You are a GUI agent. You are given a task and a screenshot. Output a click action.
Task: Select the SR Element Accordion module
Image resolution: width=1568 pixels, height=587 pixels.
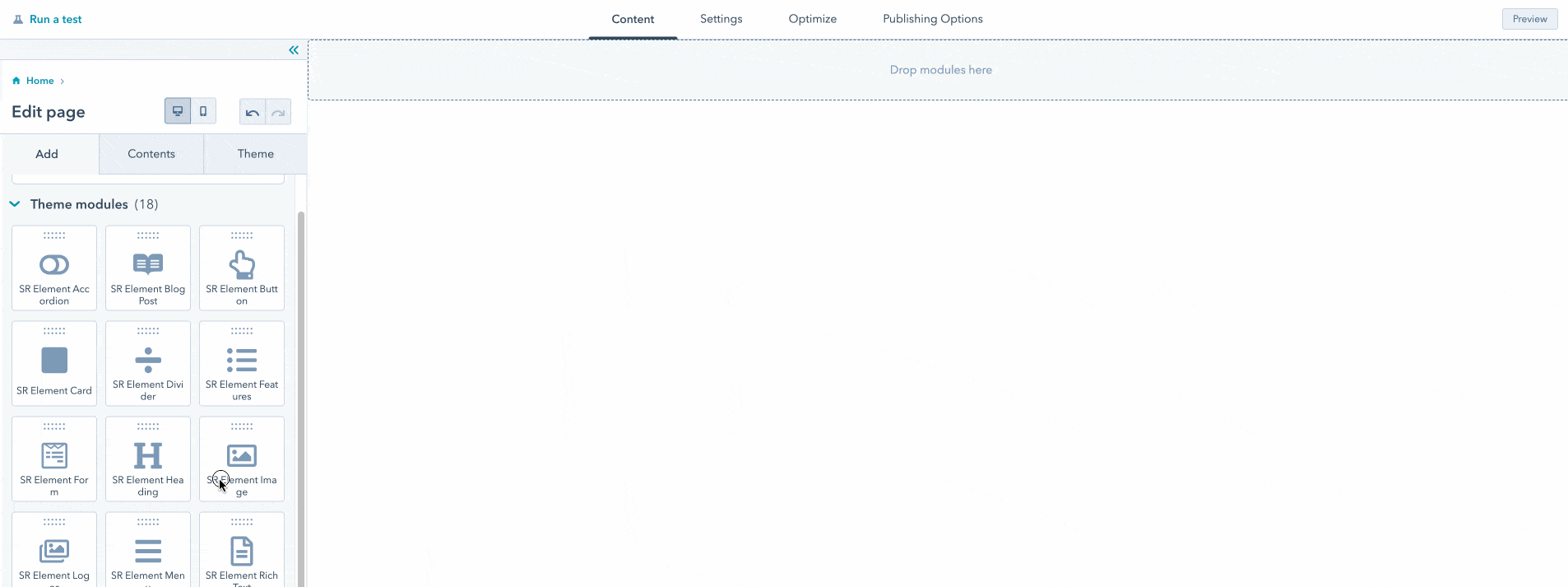[54, 268]
